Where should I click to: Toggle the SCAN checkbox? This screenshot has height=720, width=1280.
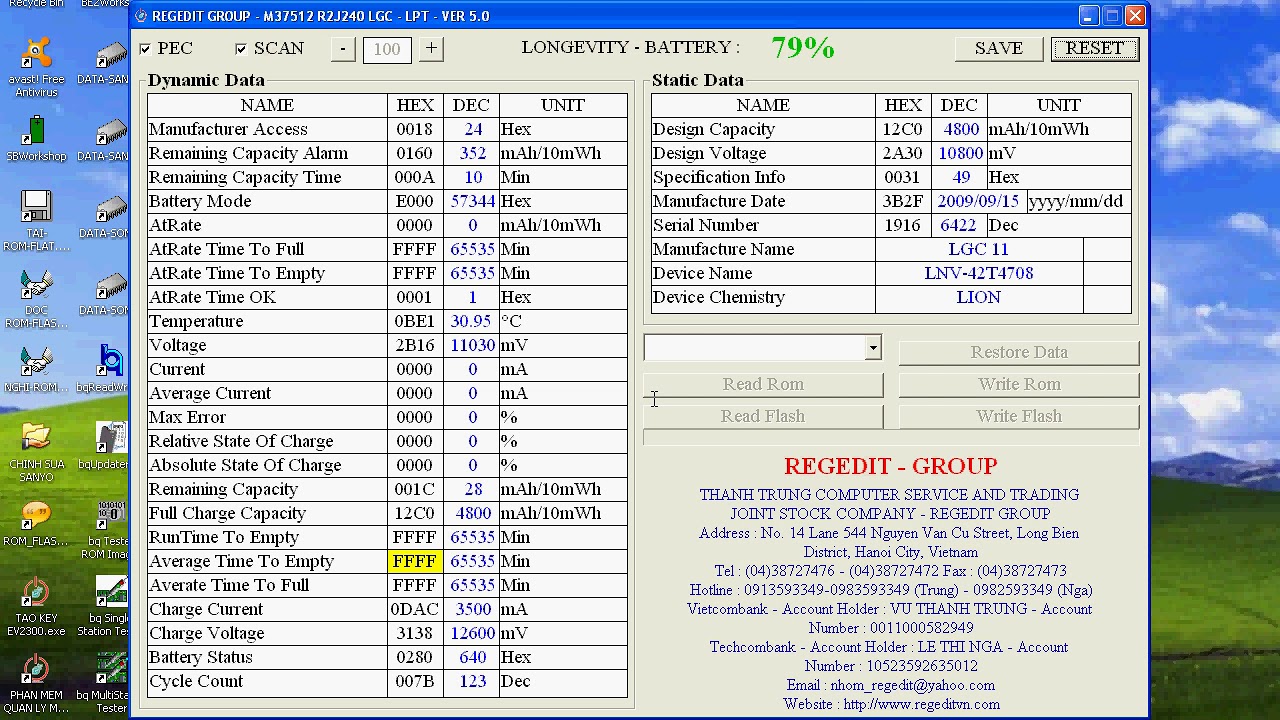[241, 48]
